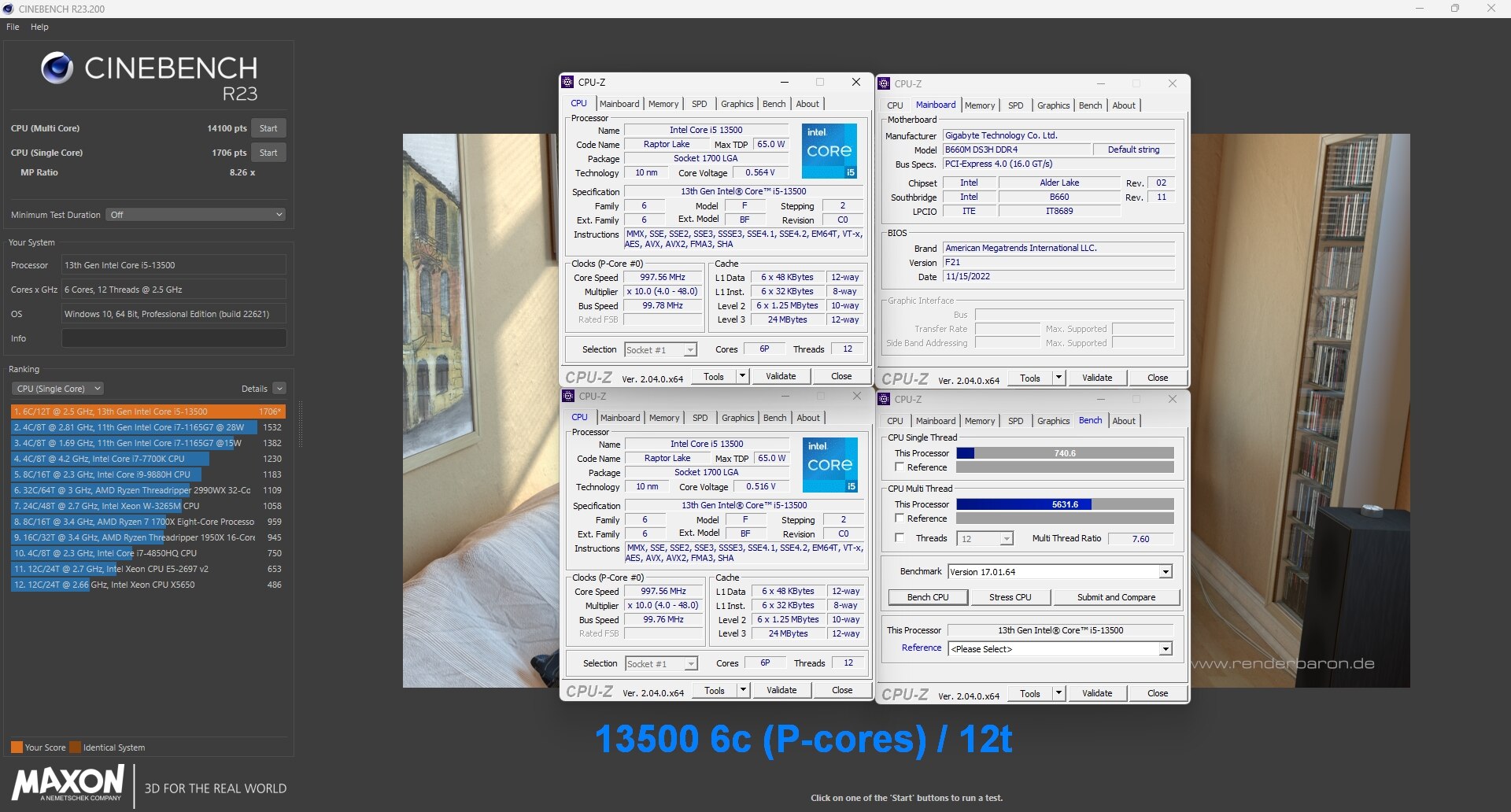
Task: Click the Stress CPU button
Action: (1010, 597)
